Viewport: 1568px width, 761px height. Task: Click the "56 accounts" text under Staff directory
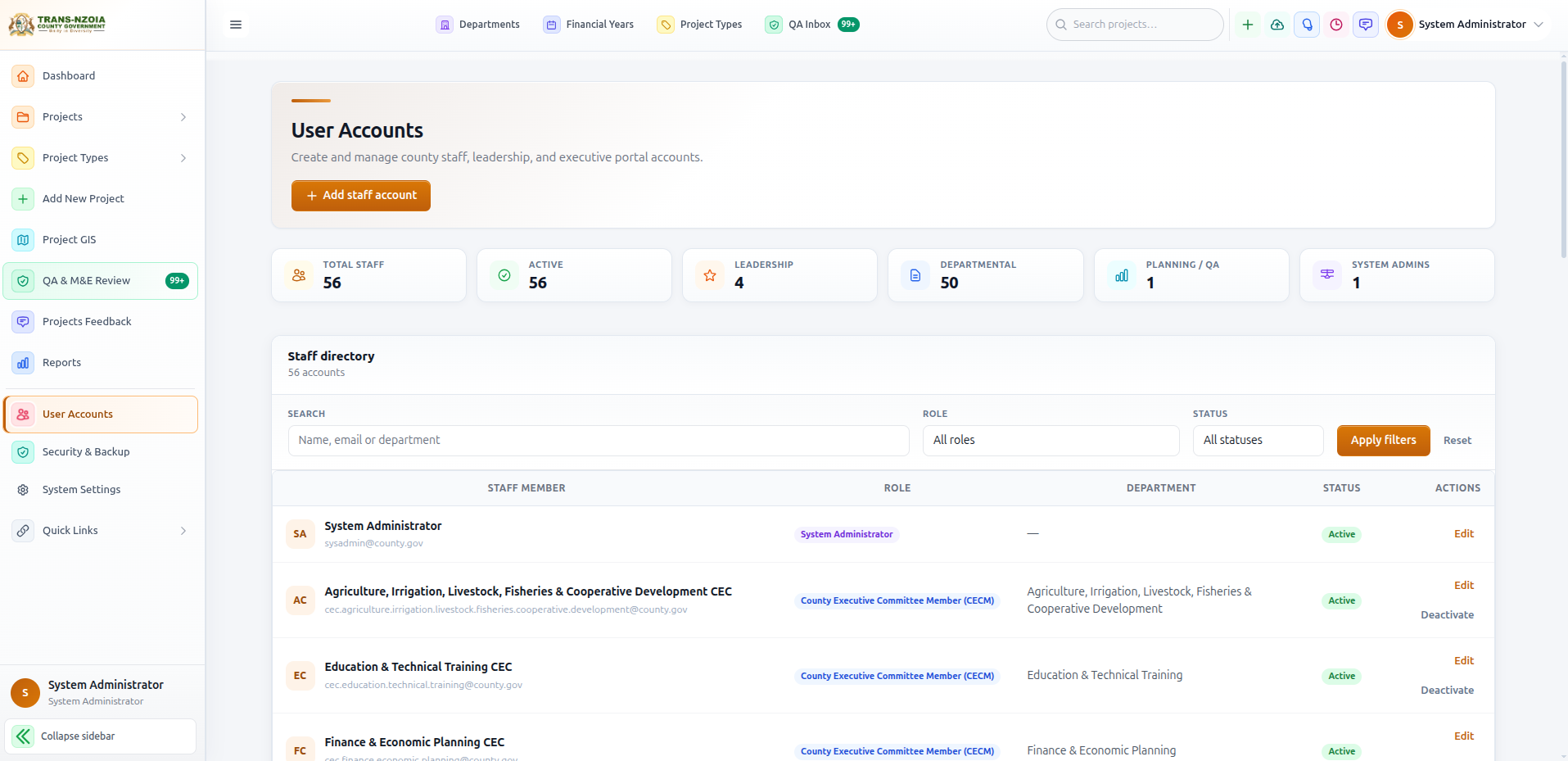(316, 373)
